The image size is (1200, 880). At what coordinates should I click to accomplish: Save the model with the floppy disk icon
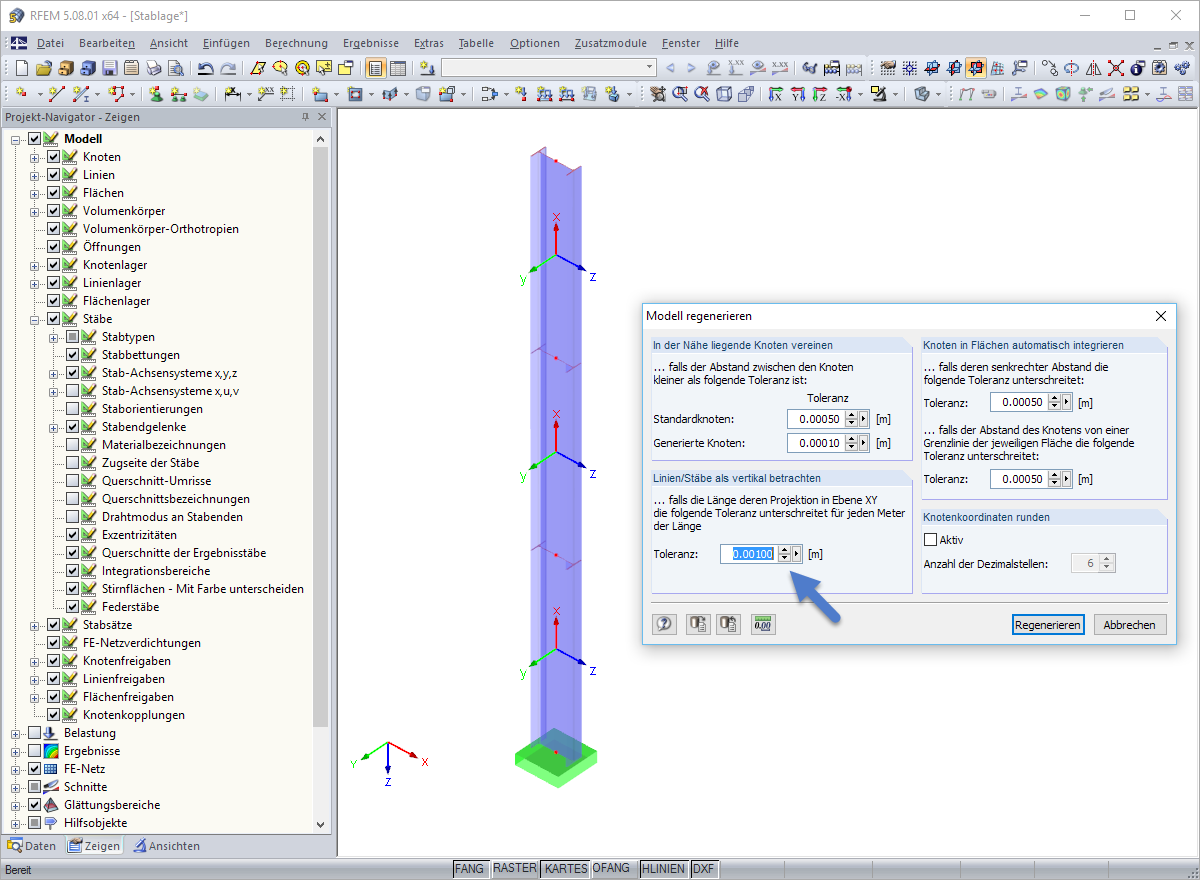tap(109, 68)
